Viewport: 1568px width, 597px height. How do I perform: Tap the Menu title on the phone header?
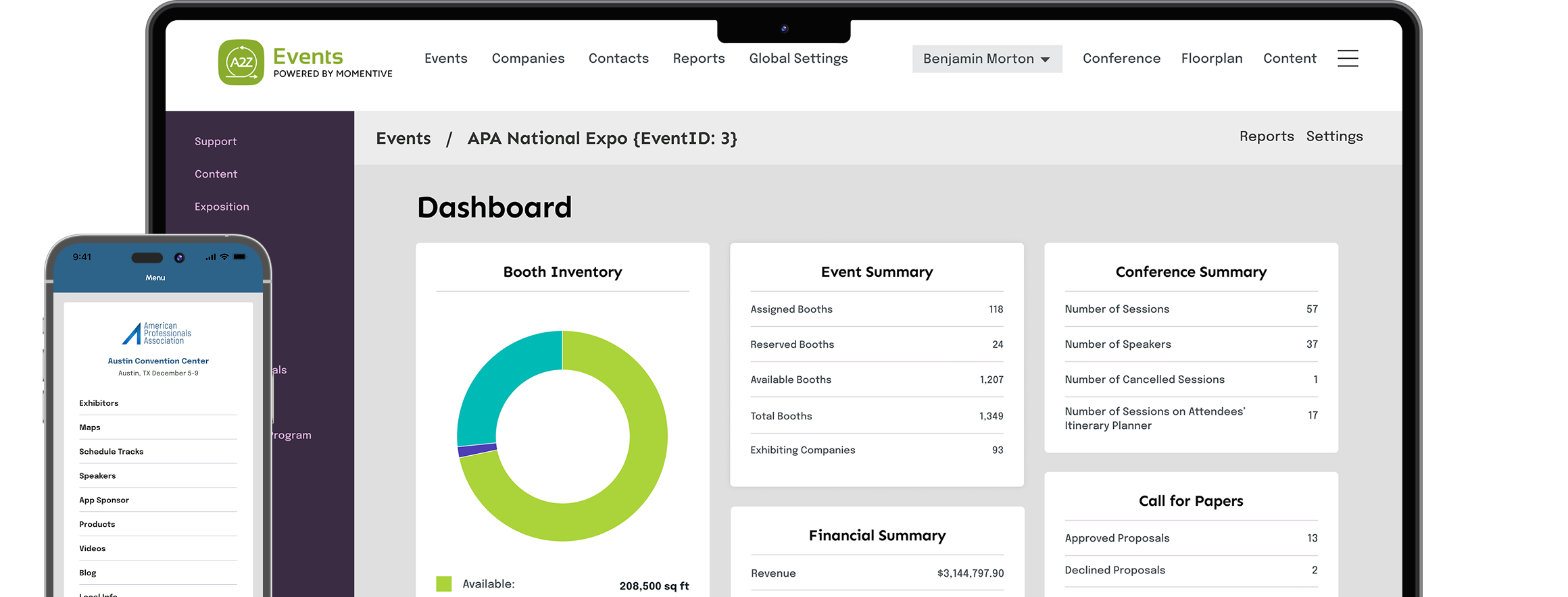tap(155, 278)
